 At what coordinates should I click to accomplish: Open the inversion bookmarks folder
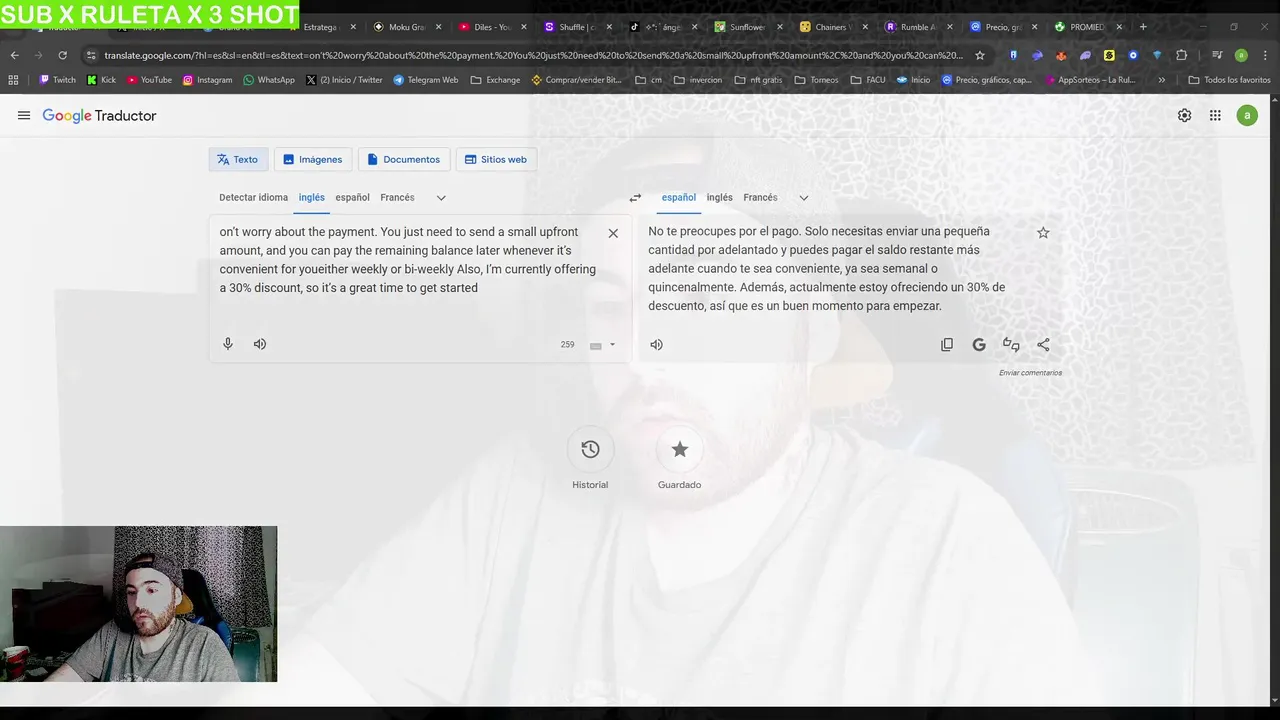(698, 80)
